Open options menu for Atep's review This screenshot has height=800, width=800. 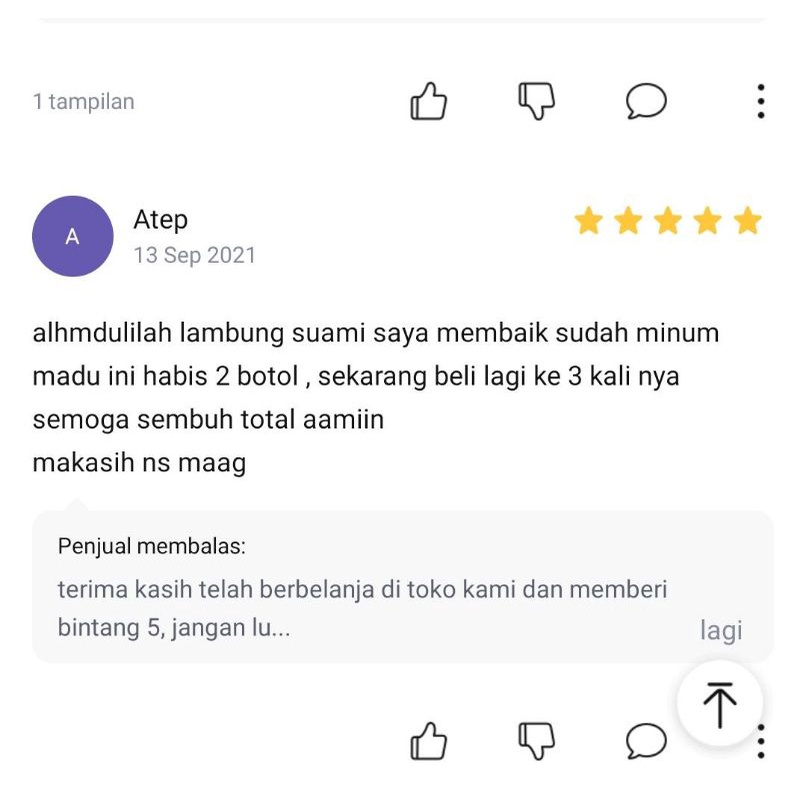761,741
